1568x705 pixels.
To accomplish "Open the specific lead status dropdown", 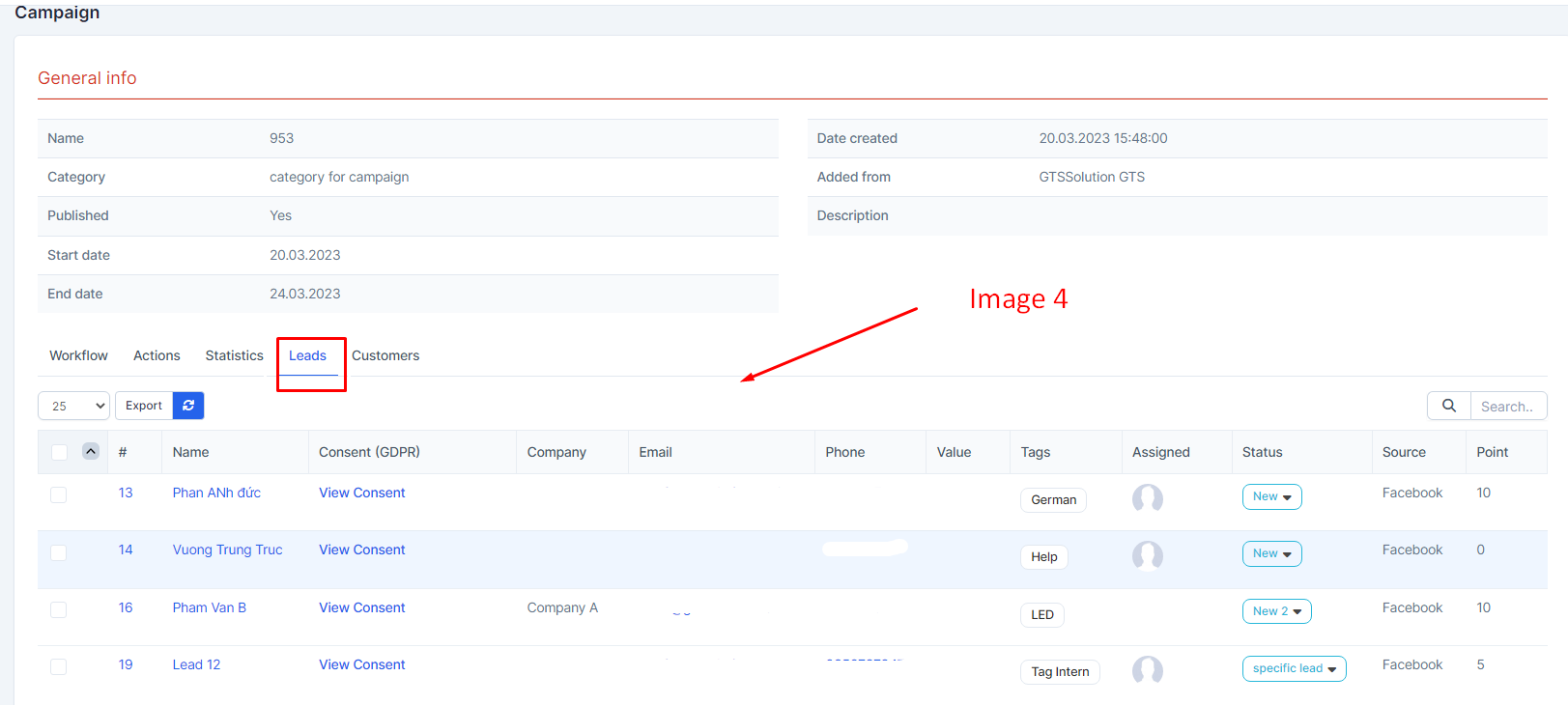I will pos(1294,668).
